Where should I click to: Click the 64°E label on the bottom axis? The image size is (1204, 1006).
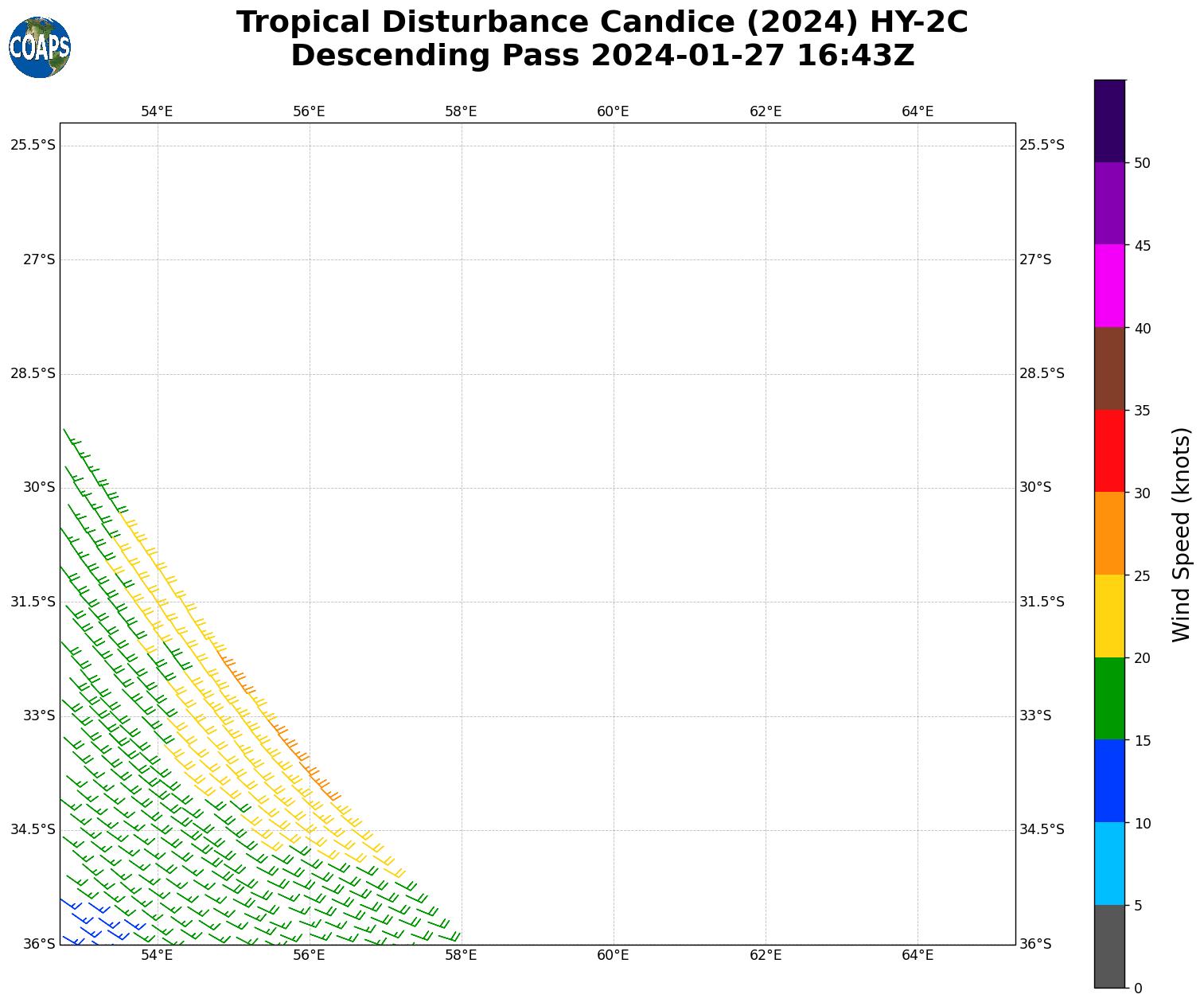pyautogui.click(x=918, y=955)
